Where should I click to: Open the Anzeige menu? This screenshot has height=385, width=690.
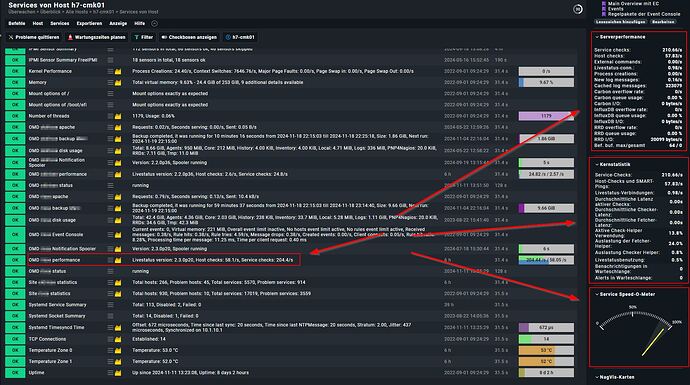point(118,23)
